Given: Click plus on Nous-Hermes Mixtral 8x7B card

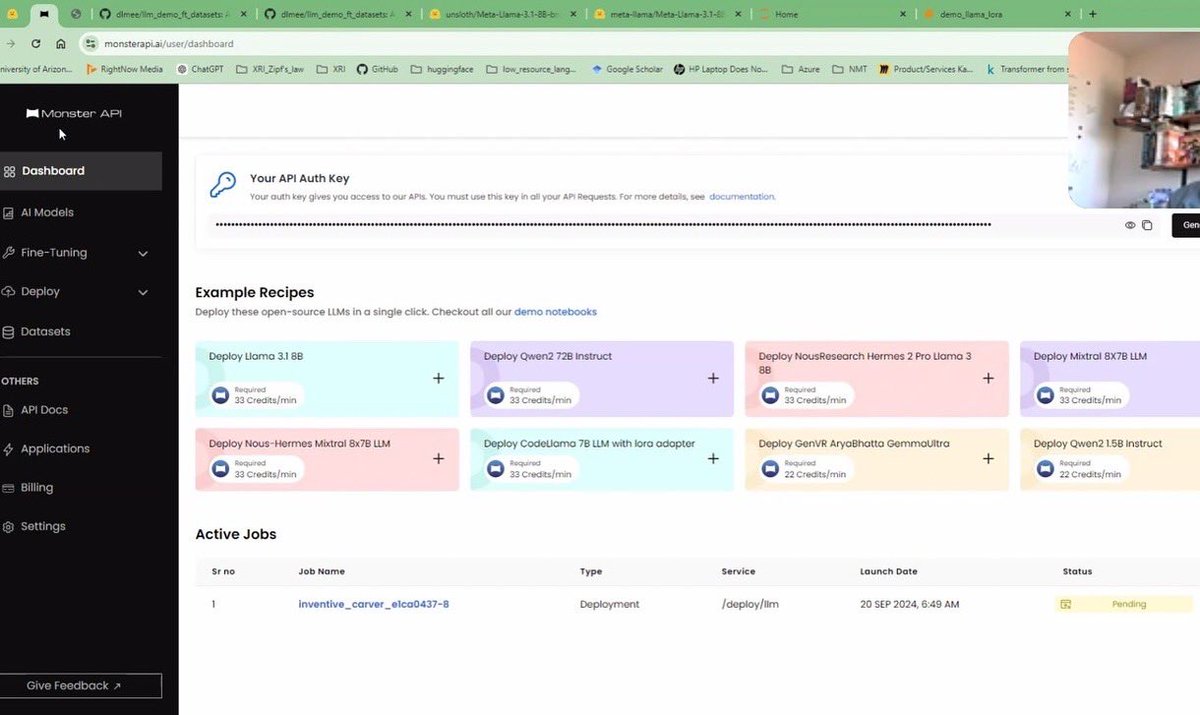Looking at the screenshot, I should pyautogui.click(x=438, y=459).
